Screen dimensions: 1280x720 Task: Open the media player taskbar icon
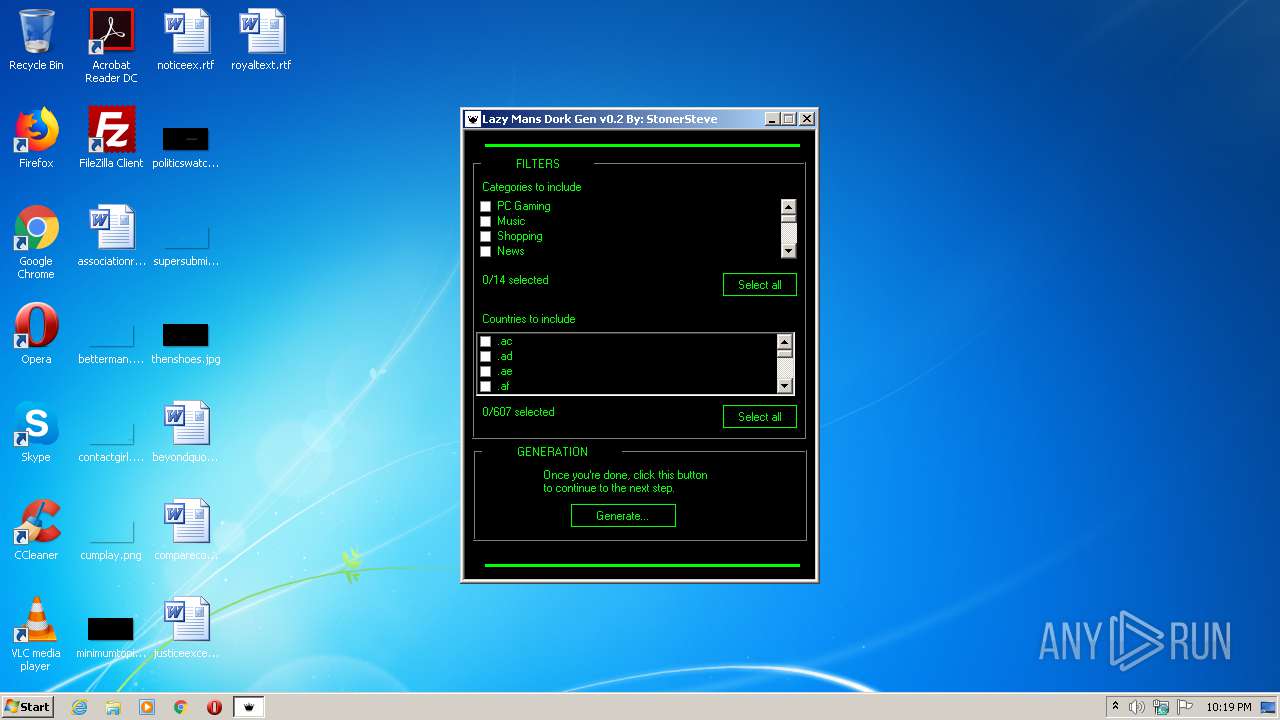[x=147, y=707]
